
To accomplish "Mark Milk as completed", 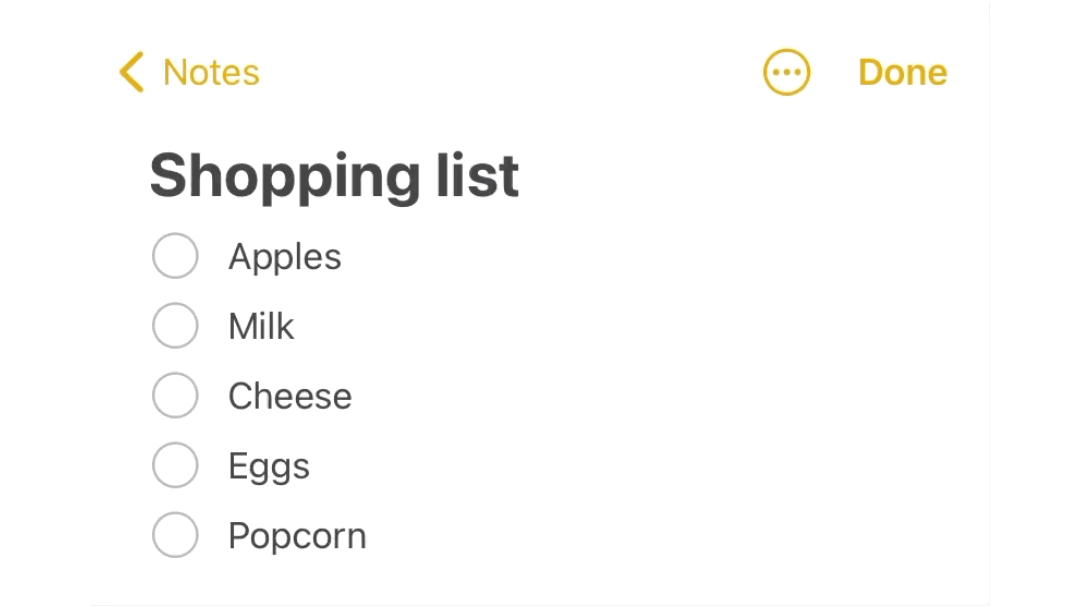I will (175, 326).
